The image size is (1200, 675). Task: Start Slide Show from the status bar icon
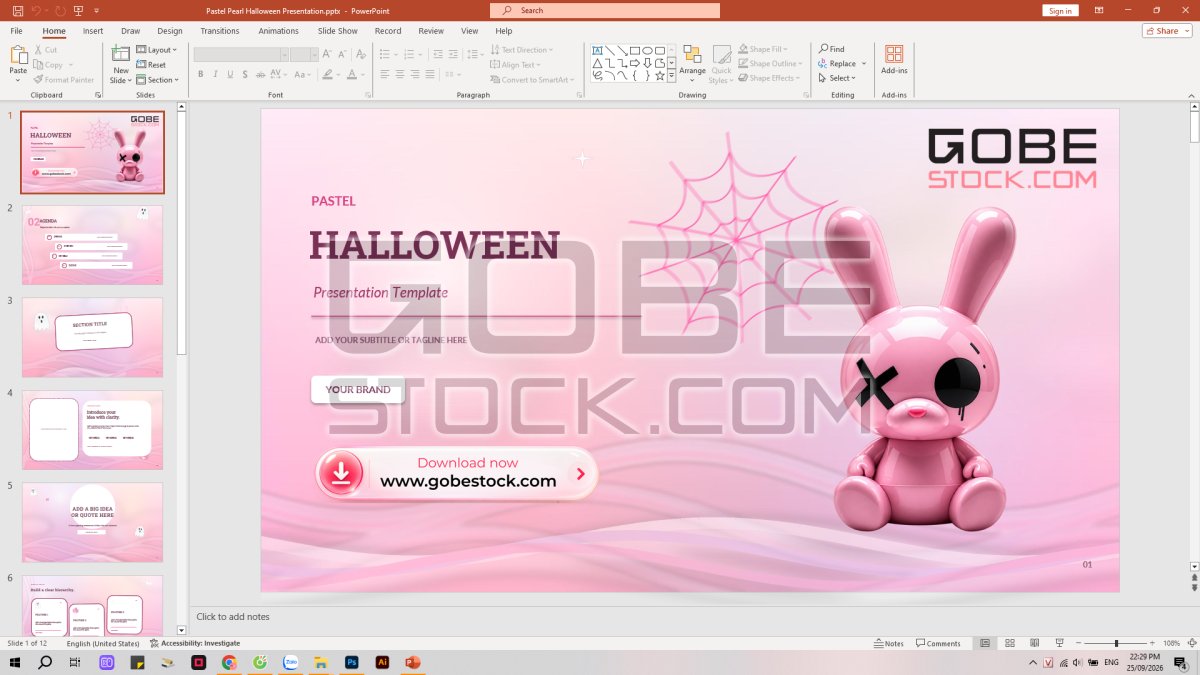[1059, 643]
